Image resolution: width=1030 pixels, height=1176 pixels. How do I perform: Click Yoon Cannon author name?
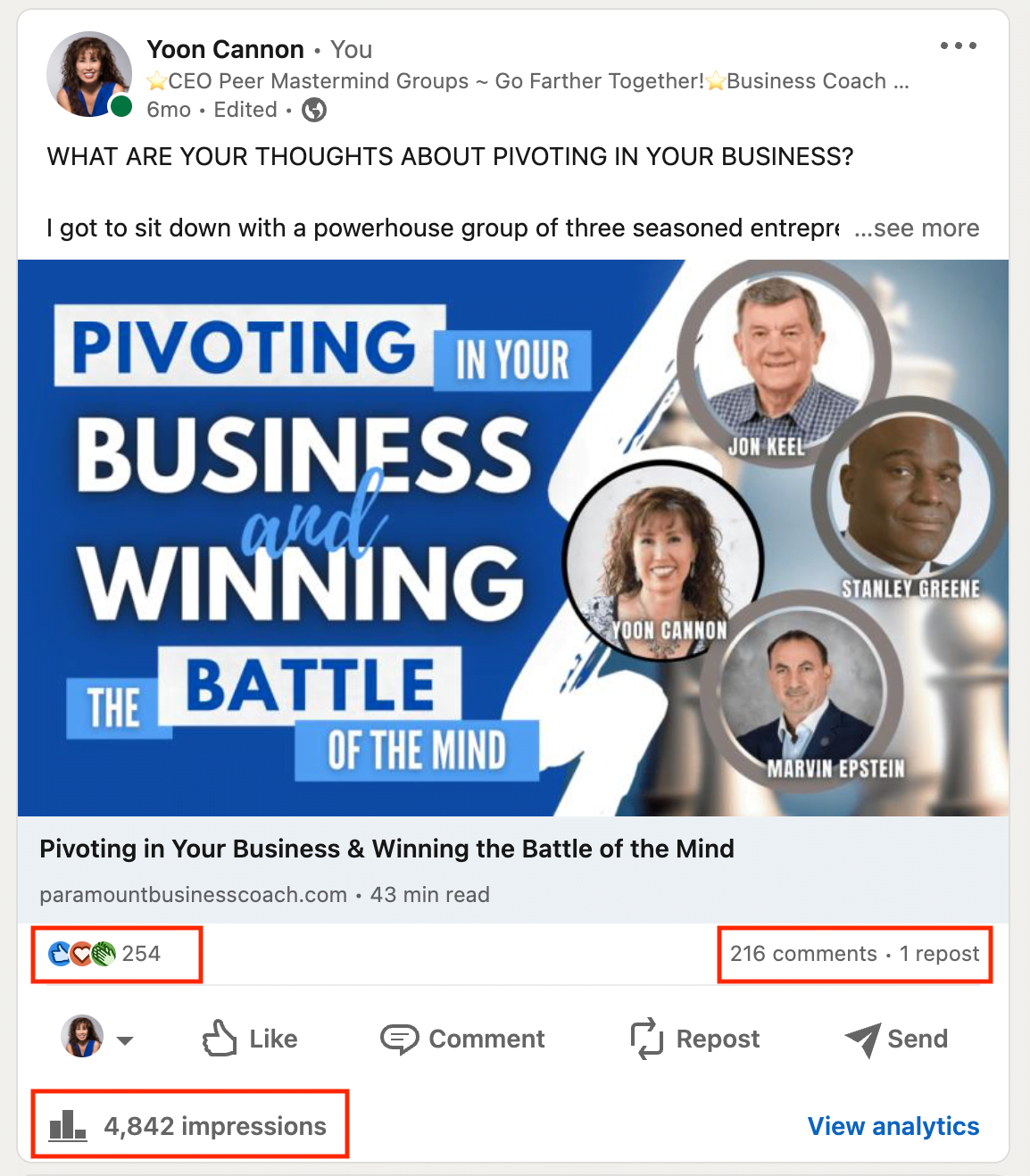point(225,49)
